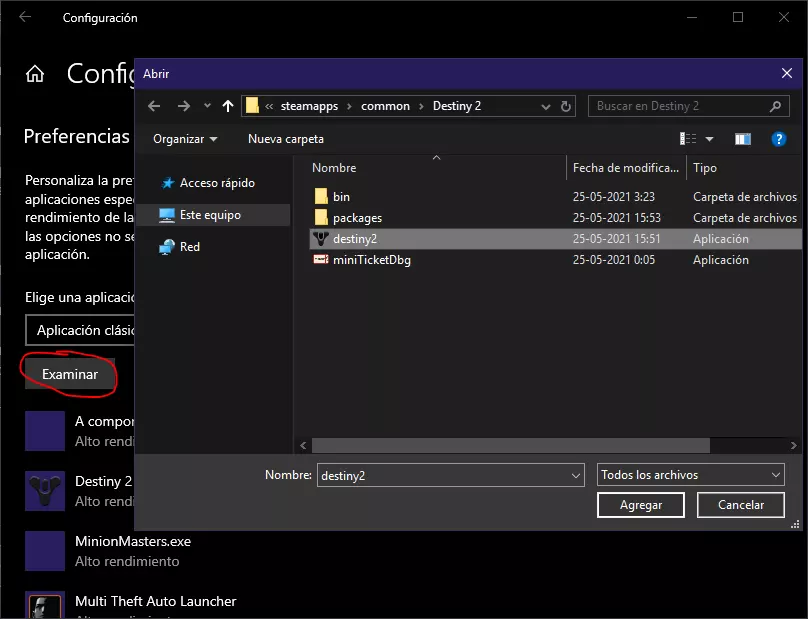
Task: Select the A compon... app entry
Action: [x=79, y=431]
